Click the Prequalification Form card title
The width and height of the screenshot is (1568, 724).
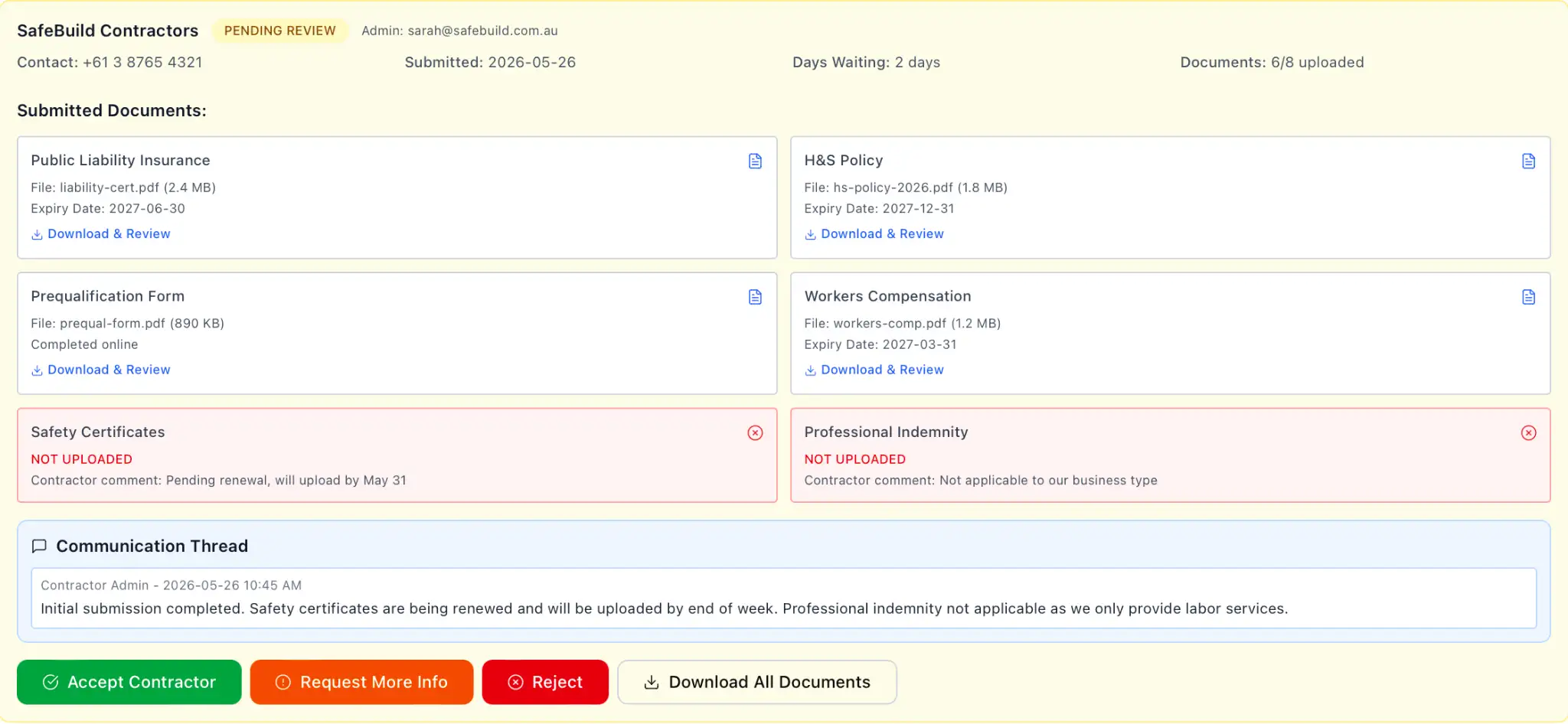[x=107, y=296]
